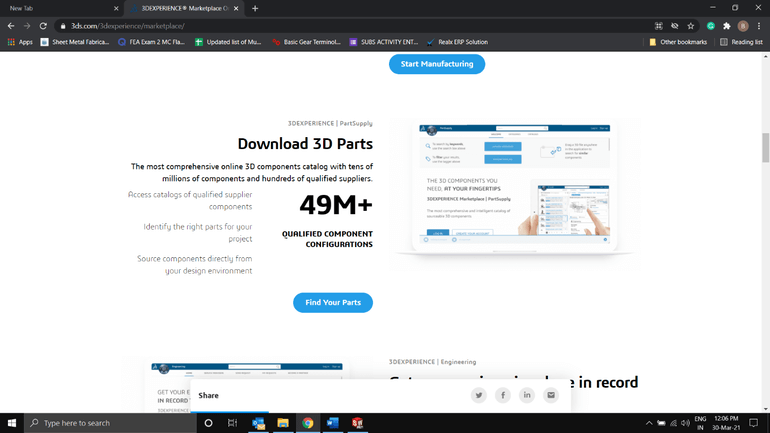Share by email envelope icon

(x=551, y=395)
